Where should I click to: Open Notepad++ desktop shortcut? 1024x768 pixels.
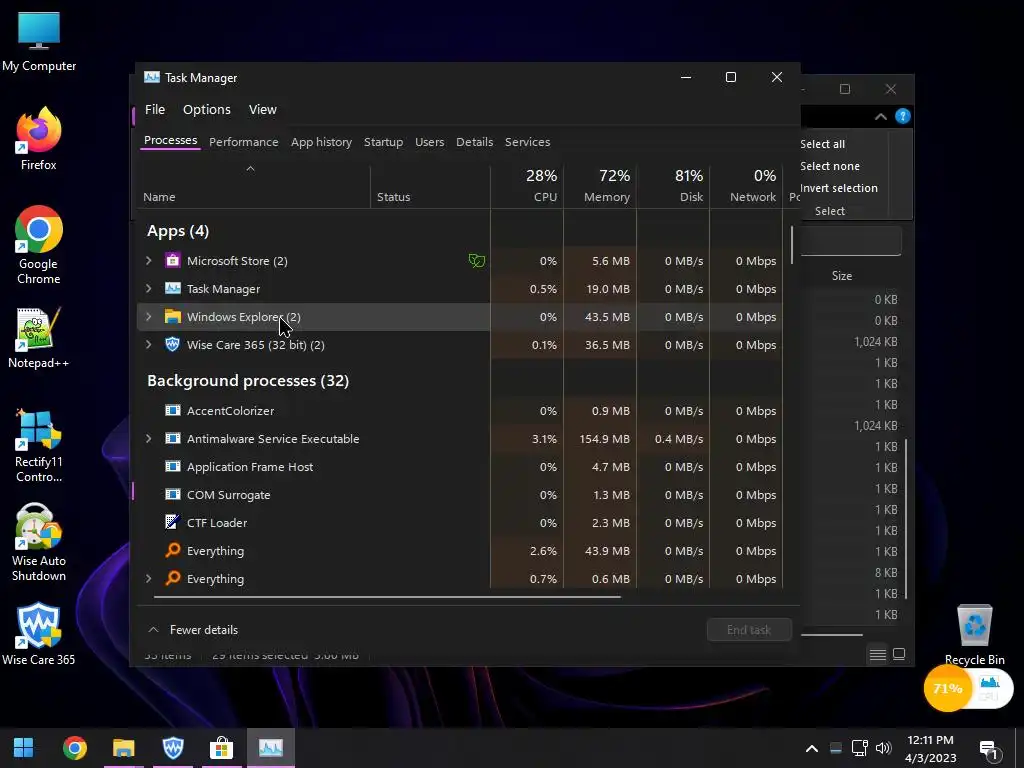[39, 338]
